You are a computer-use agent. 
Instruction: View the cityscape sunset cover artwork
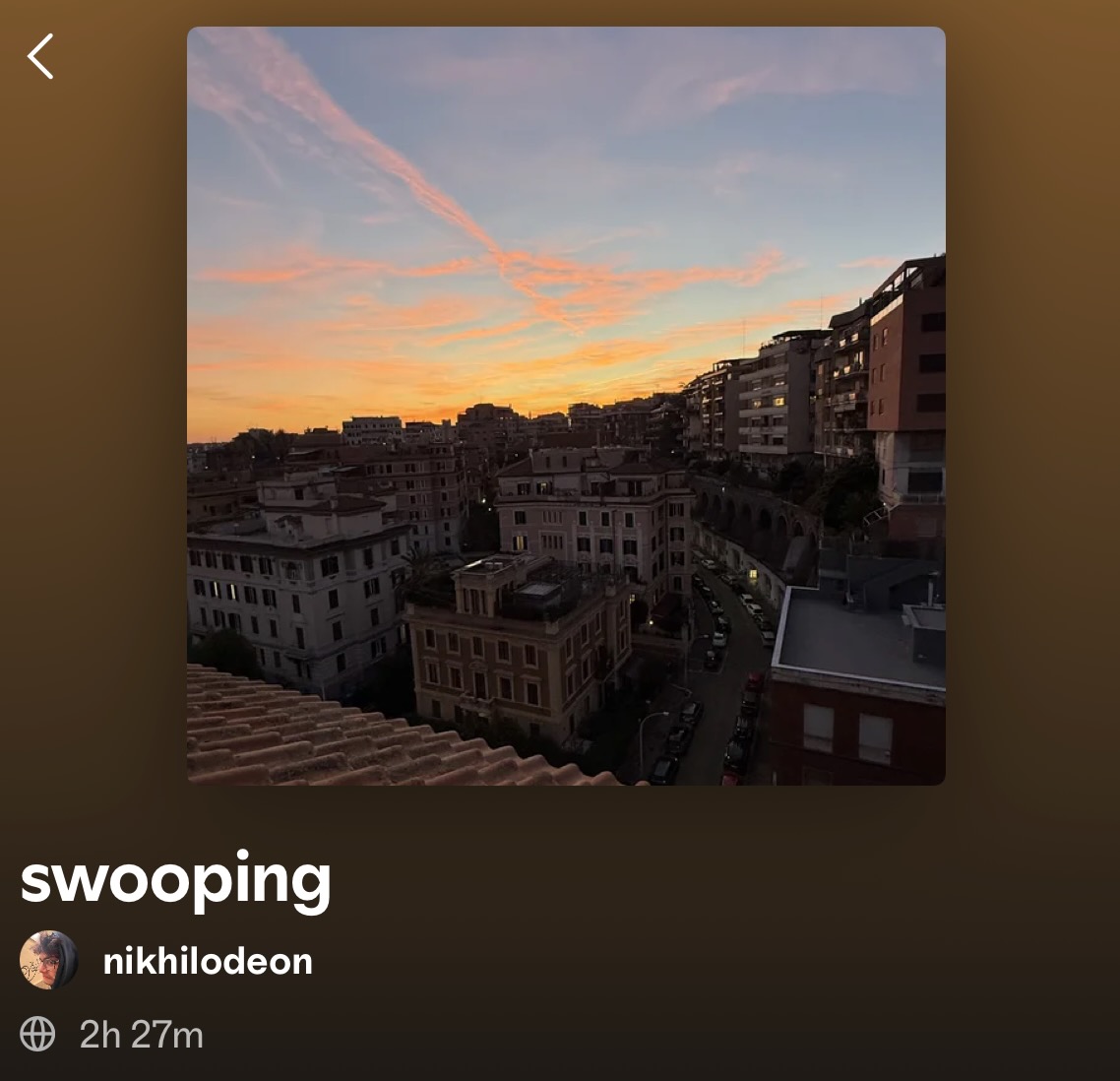tap(567, 406)
